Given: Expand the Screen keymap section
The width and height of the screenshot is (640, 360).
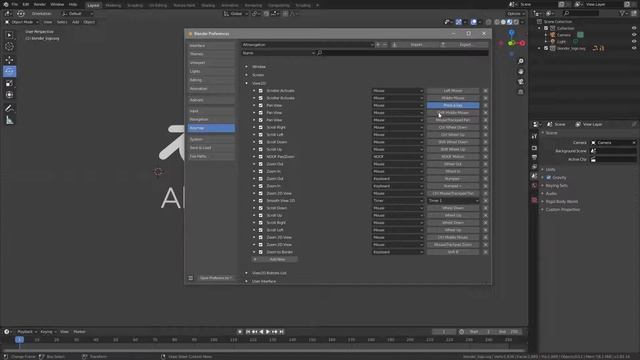Looking at the screenshot, I should 246,75.
